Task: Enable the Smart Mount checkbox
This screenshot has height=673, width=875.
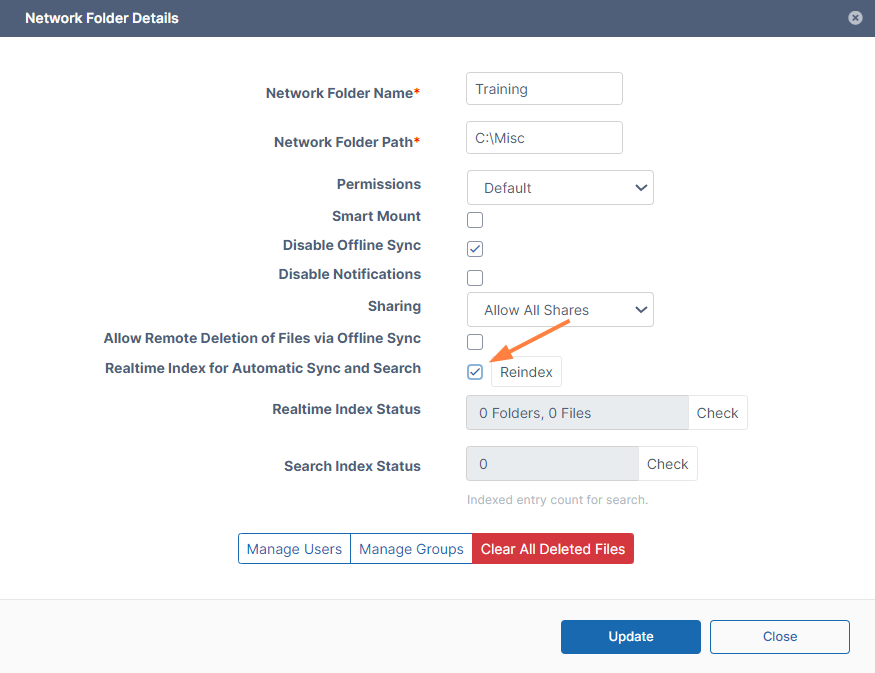Action: pyautogui.click(x=475, y=220)
